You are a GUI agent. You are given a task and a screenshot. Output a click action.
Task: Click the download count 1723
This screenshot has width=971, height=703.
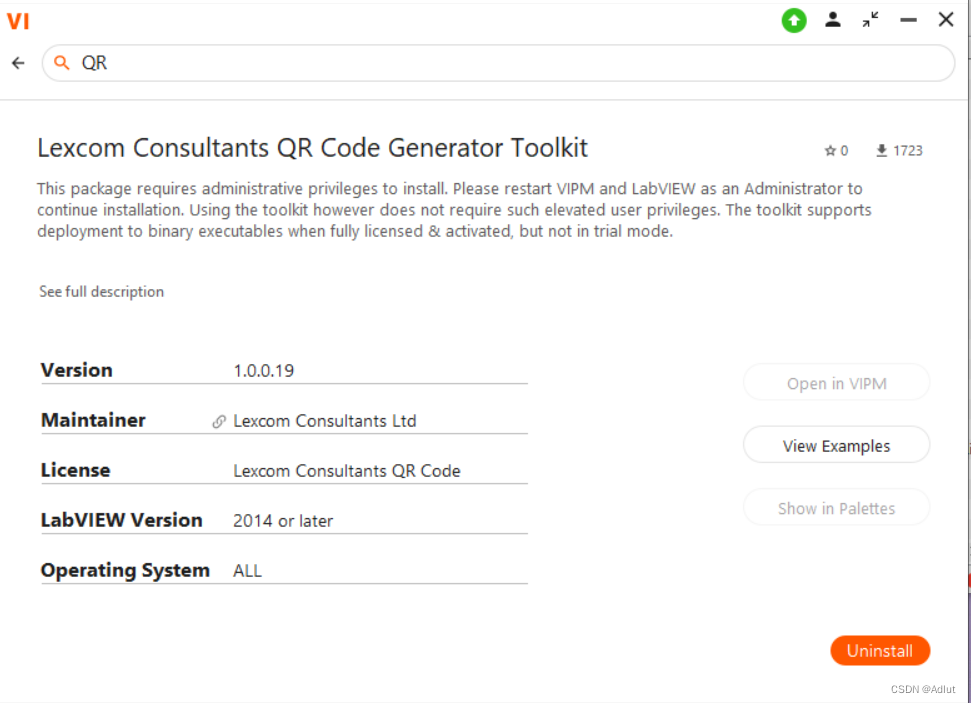pos(908,151)
